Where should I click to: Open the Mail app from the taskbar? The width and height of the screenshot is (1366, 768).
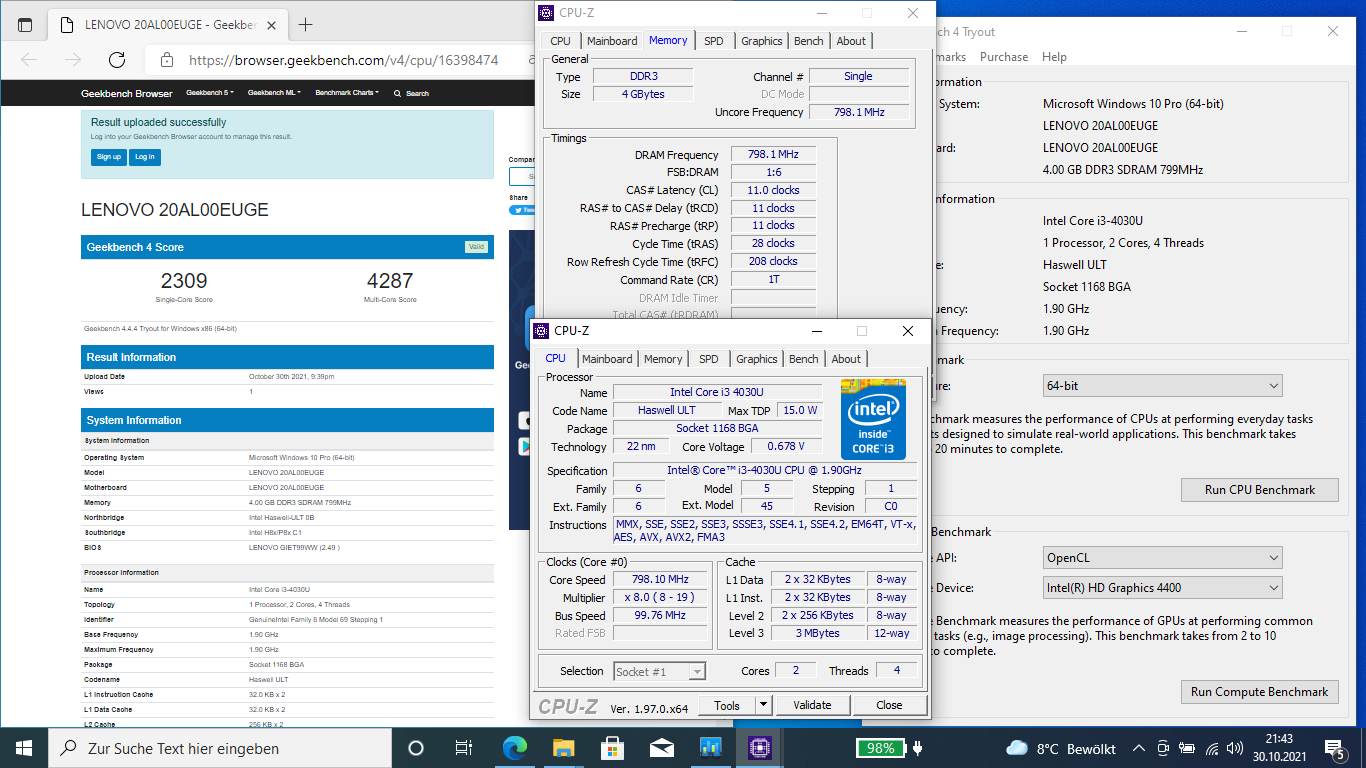point(661,748)
